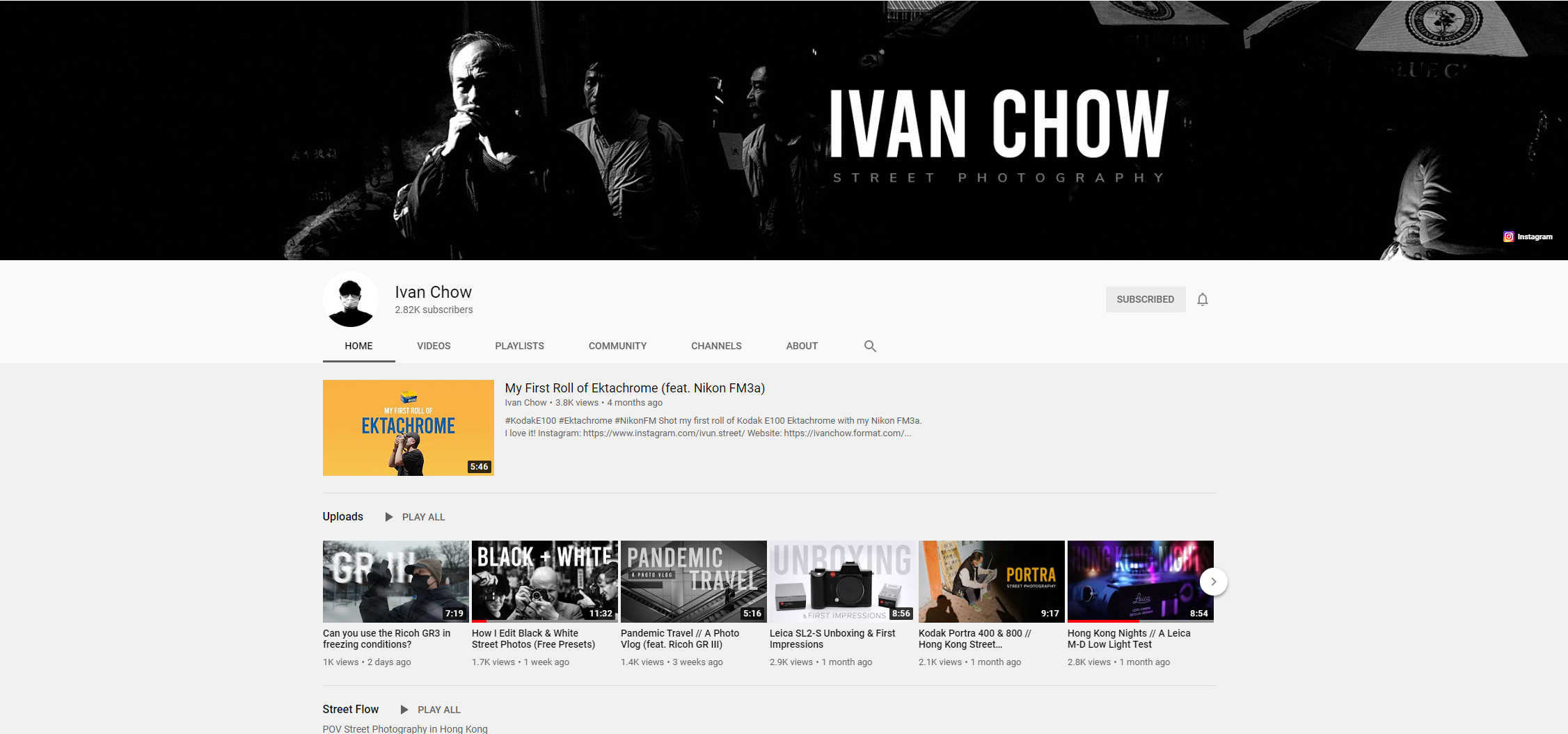The height and width of the screenshot is (734, 1568).
Task: Open the Ricoh GR3 freezing conditions thumbnail
Action: [396, 582]
